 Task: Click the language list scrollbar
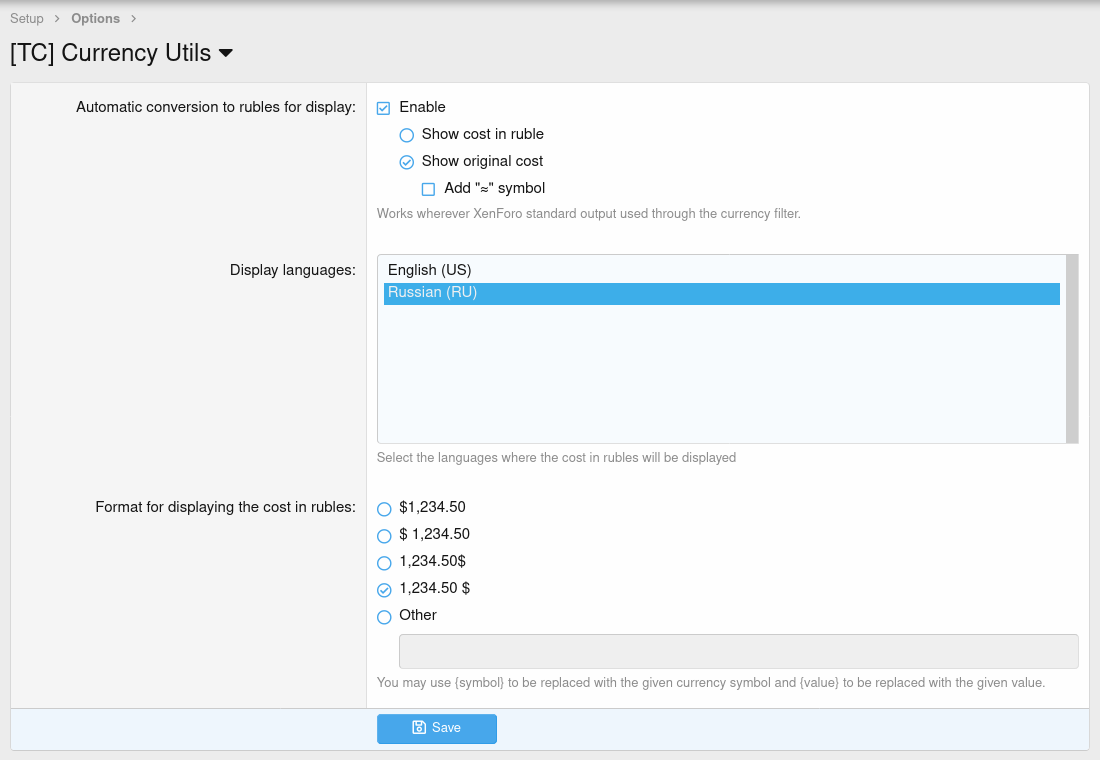[x=1072, y=348]
